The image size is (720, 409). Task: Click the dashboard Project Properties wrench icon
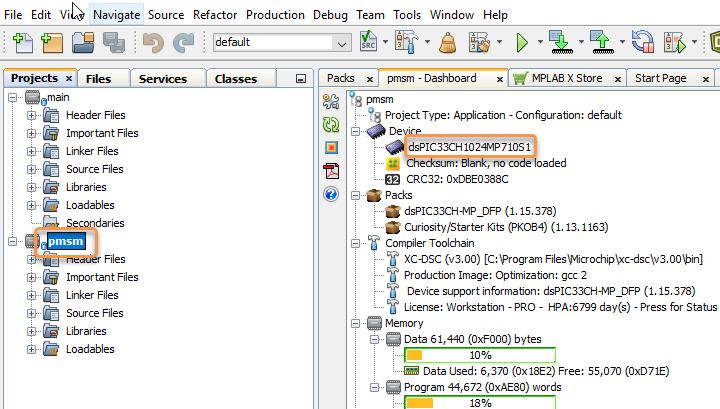click(x=331, y=101)
